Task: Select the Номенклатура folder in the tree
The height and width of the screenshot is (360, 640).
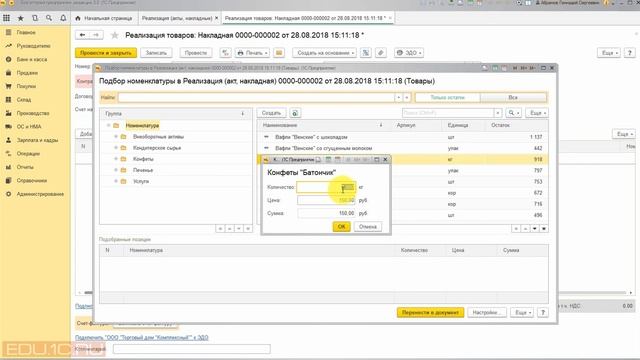Action: (142, 125)
